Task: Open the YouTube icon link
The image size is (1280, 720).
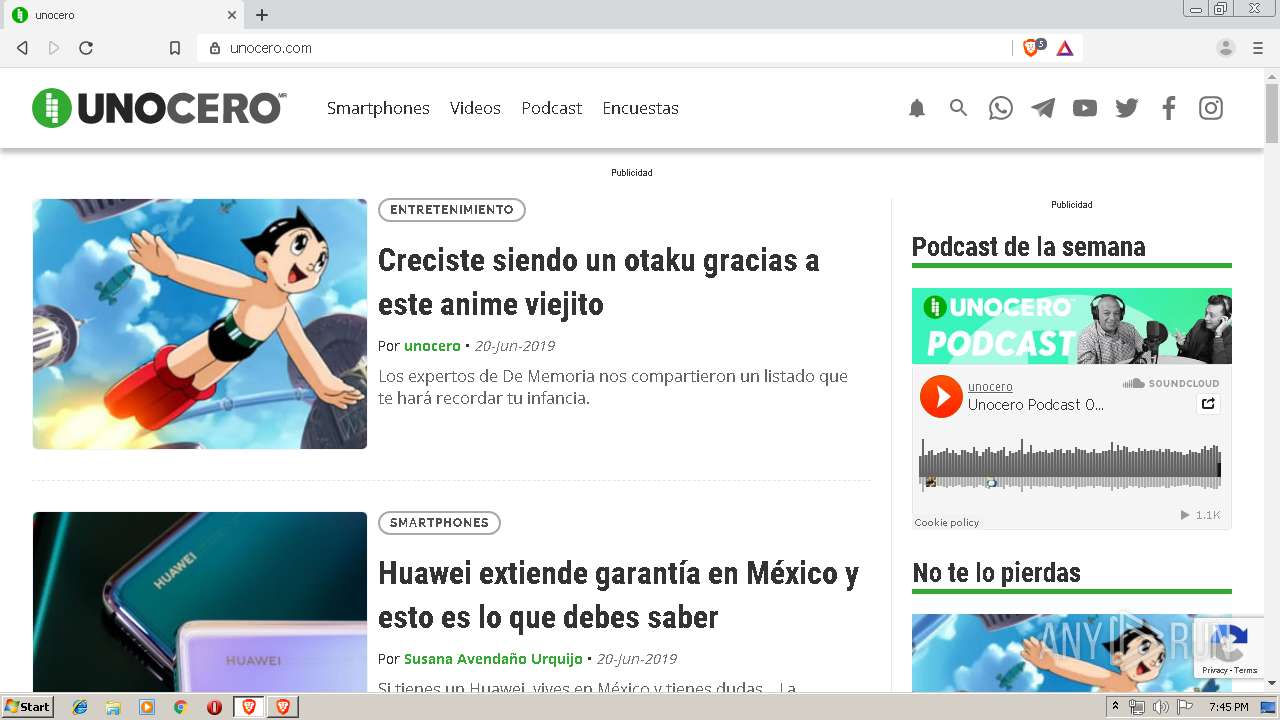Action: (x=1085, y=108)
